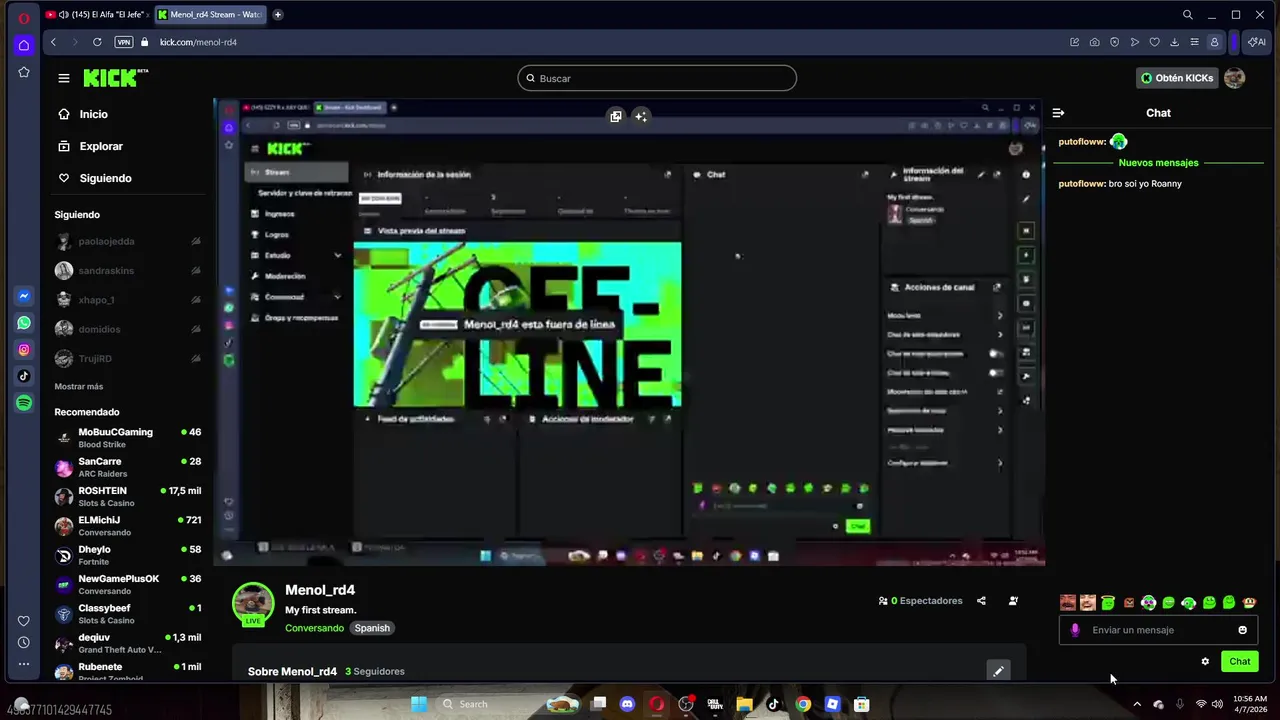Viewport: 1280px width, 720px height.
Task: Collapse the chat panel
Action: click(1058, 113)
